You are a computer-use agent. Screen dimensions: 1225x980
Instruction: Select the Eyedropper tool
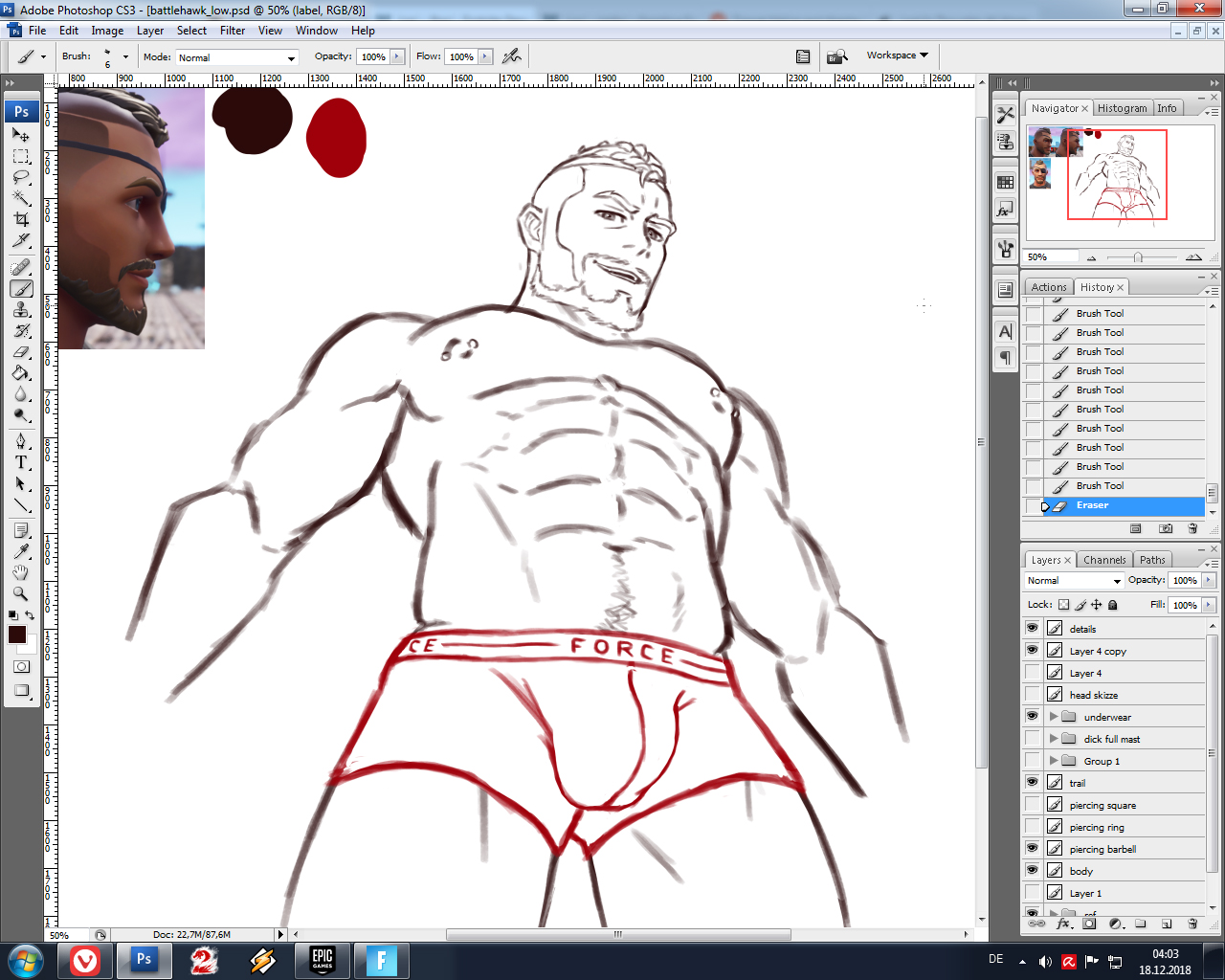[x=21, y=551]
